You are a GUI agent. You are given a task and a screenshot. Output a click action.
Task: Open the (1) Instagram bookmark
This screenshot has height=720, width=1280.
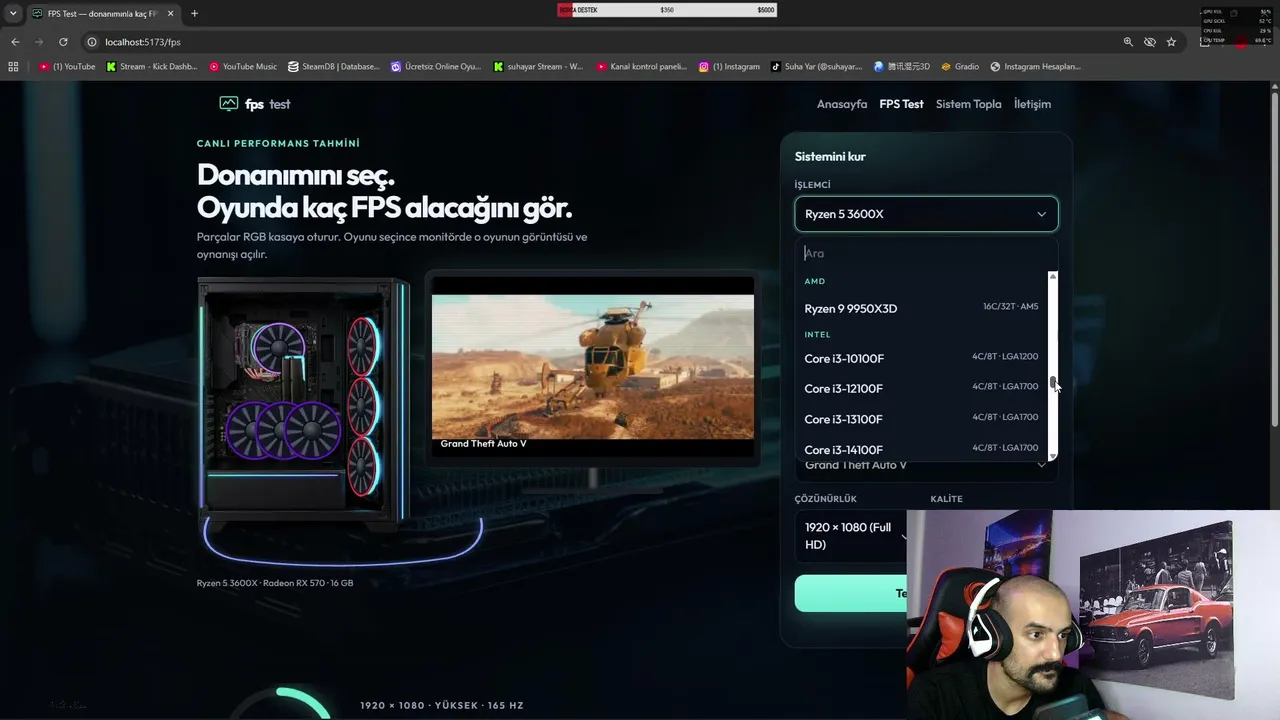tap(730, 67)
